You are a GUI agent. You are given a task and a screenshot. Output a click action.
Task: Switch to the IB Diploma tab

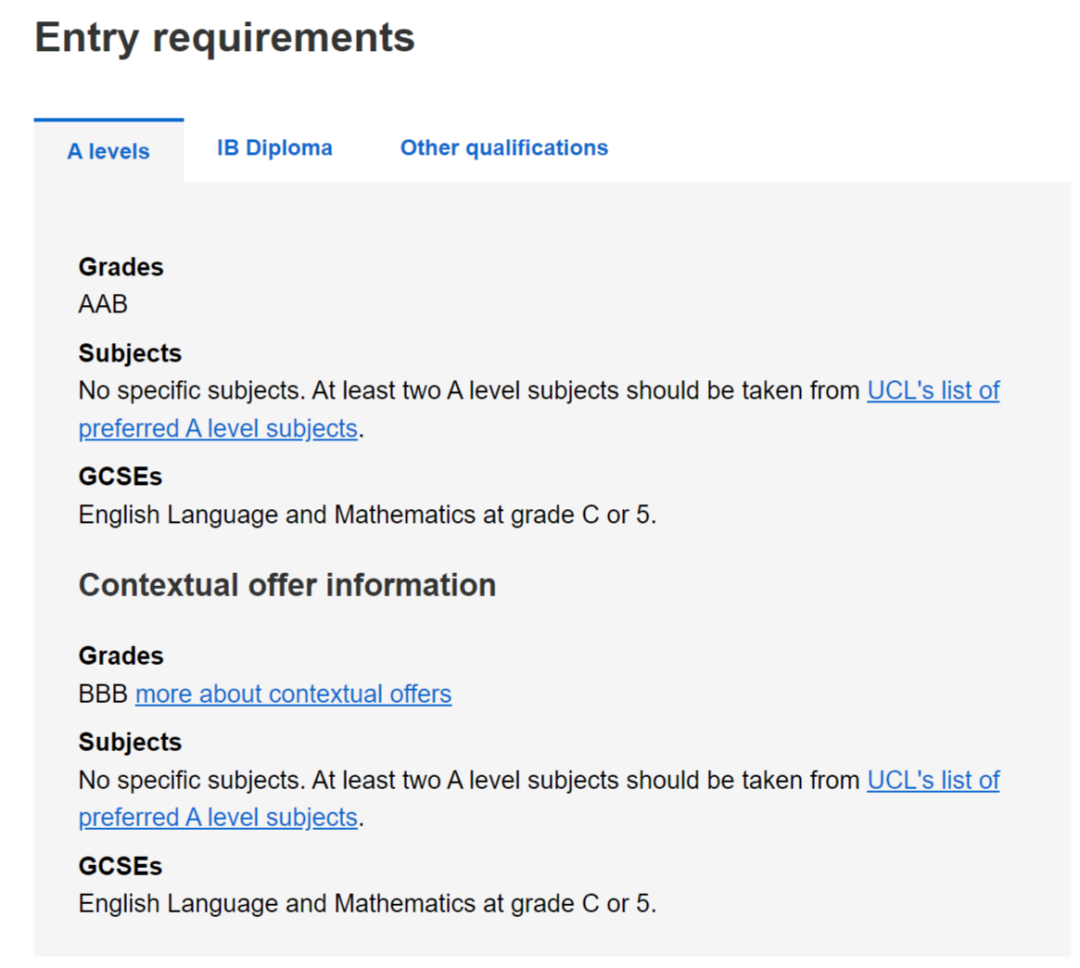click(x=274, y=148)
